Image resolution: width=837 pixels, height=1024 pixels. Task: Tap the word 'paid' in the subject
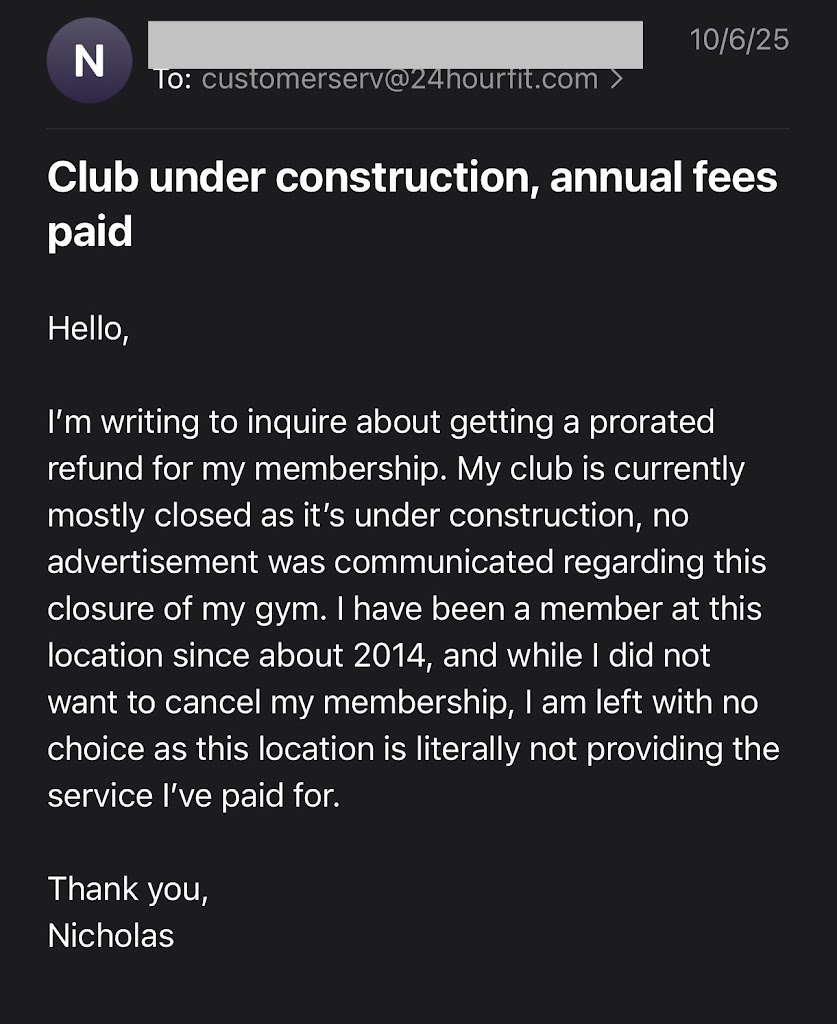[90, 232]
